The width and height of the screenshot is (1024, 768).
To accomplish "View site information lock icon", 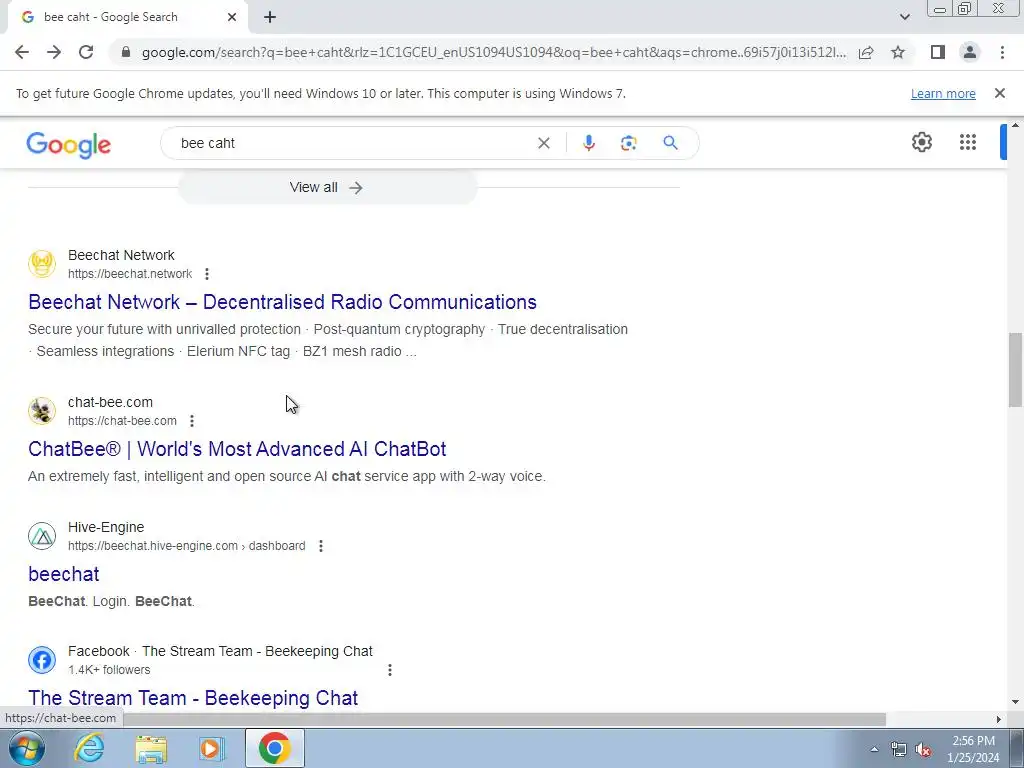I will click(x=126, y=52).
